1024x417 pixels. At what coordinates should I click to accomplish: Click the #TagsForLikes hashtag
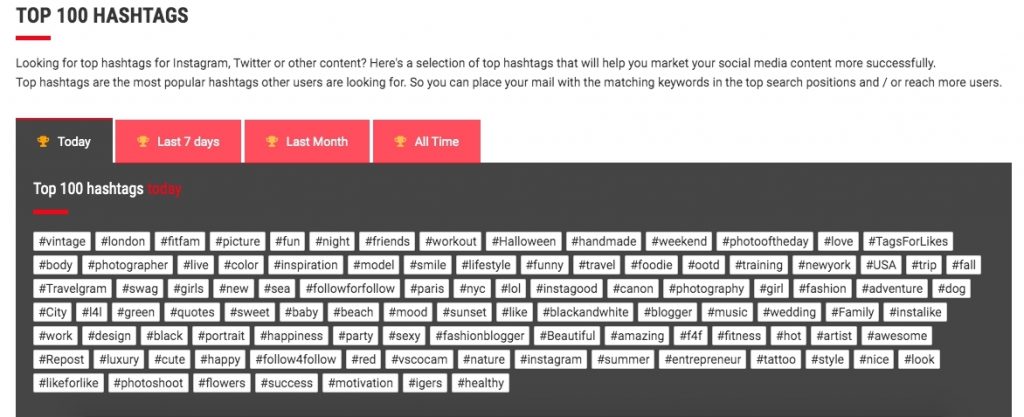[908, 241]
